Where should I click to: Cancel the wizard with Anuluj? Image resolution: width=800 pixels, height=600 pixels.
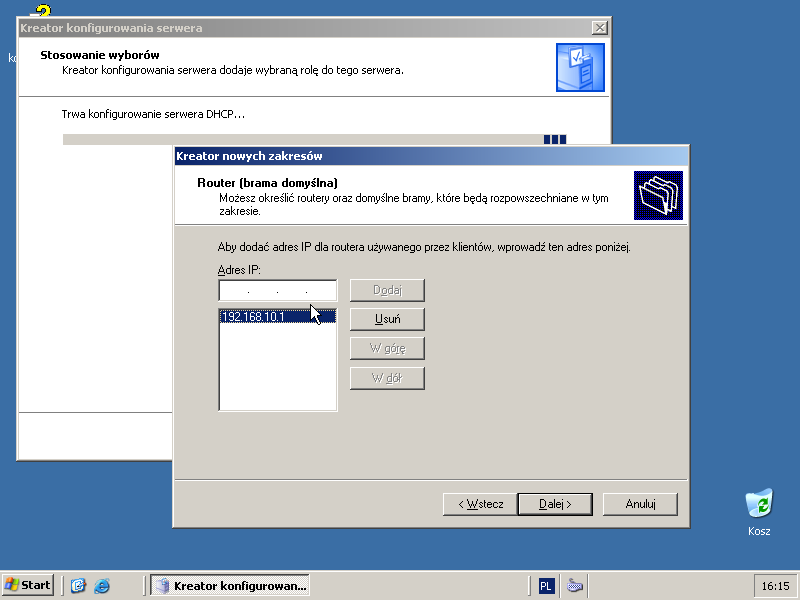pyautogui.click(x=640, y=504)
